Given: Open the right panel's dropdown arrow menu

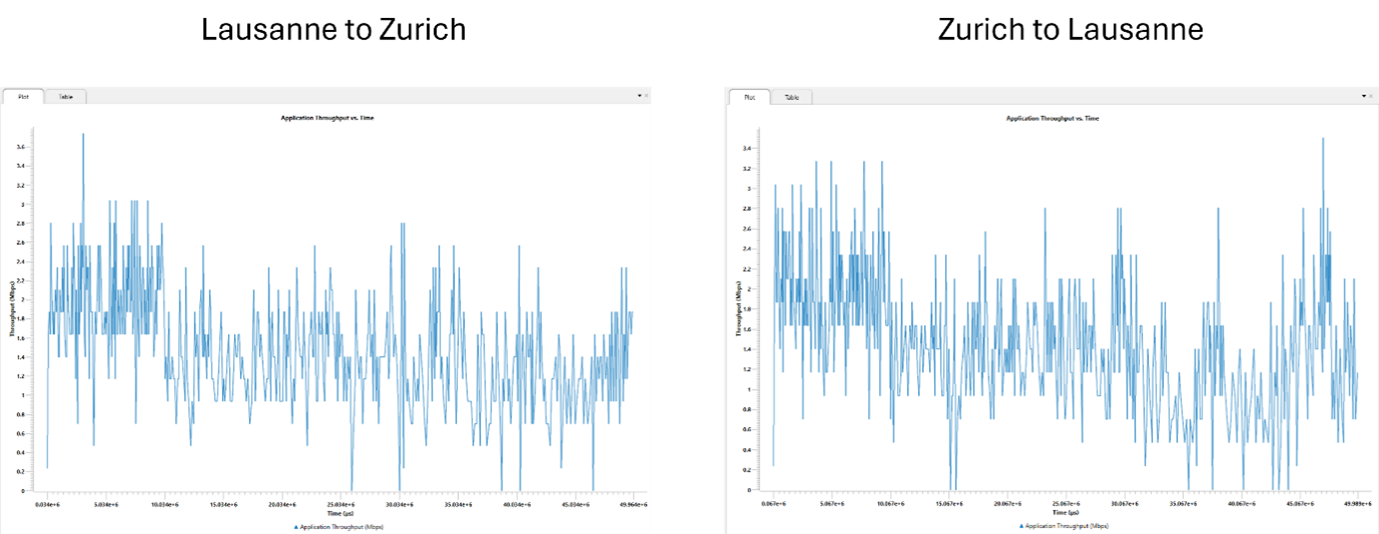Looking at the screenshot, I should pyautogui.click(x=1364, y=96).
